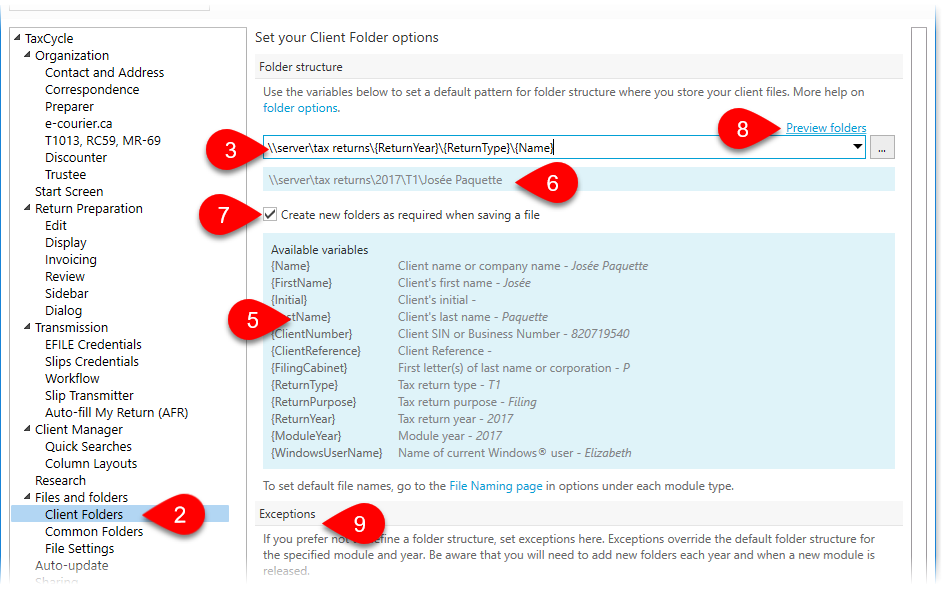The image size is (946, 589).
Task: Open Quick Searches settings
Action: (88, 447)
